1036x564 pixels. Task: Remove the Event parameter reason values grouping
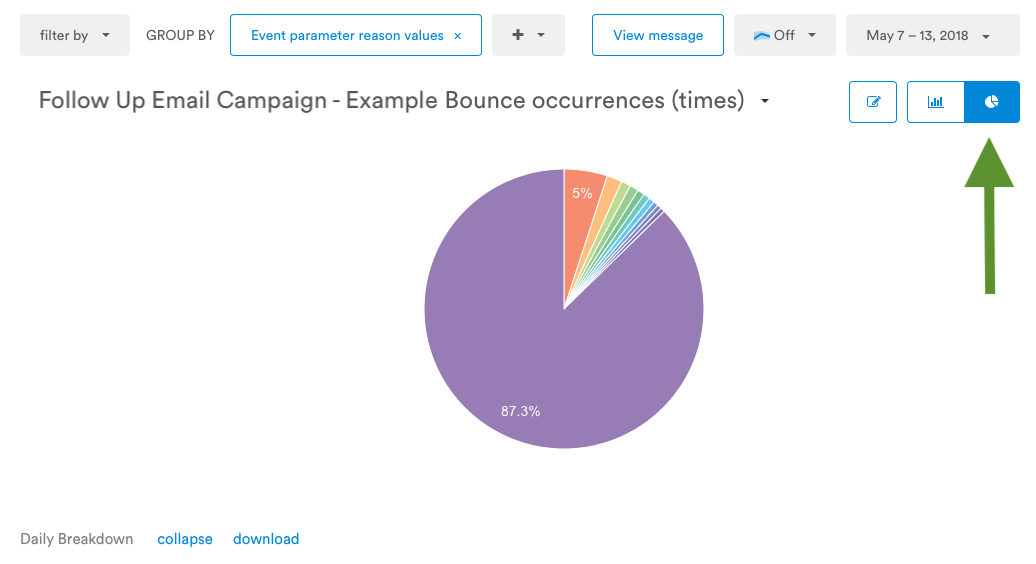[458, 36]
